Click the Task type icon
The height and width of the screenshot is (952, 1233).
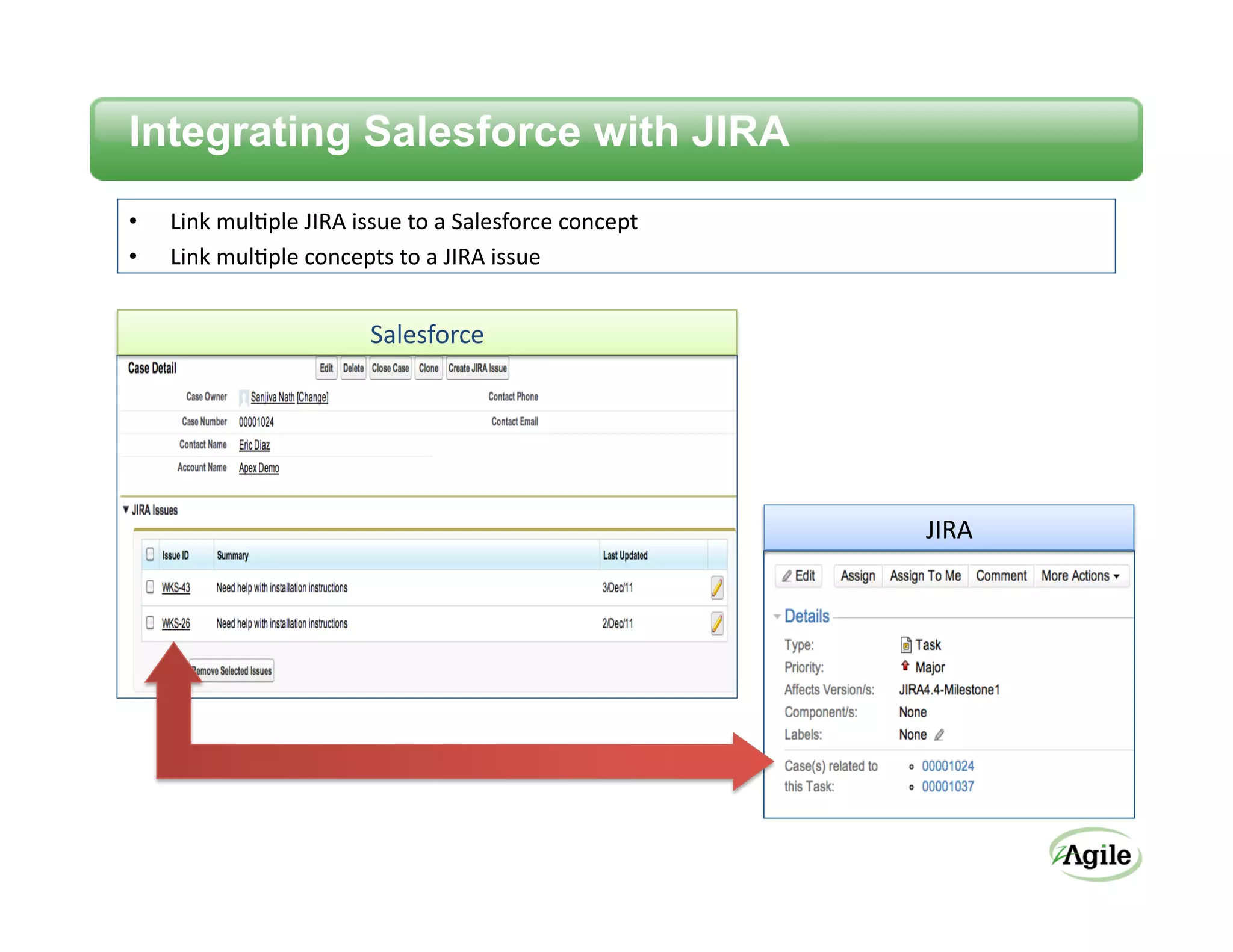(905, 645)
